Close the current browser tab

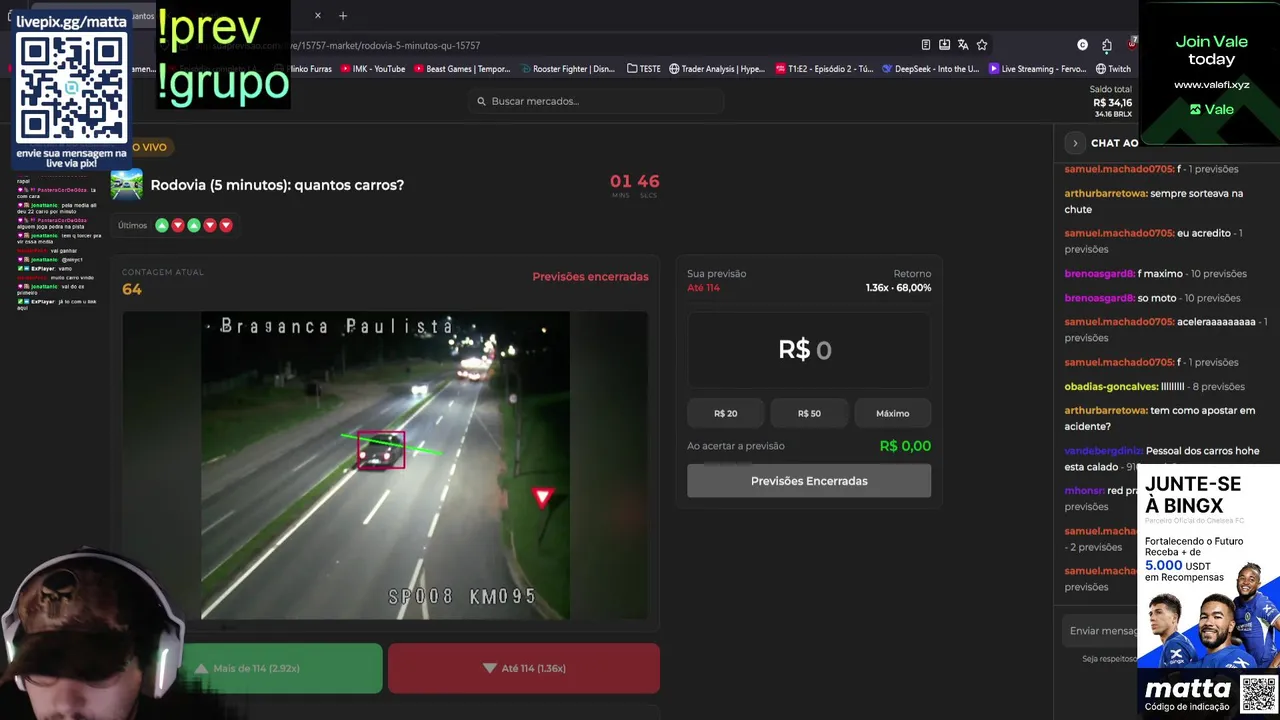click(318, 15)
